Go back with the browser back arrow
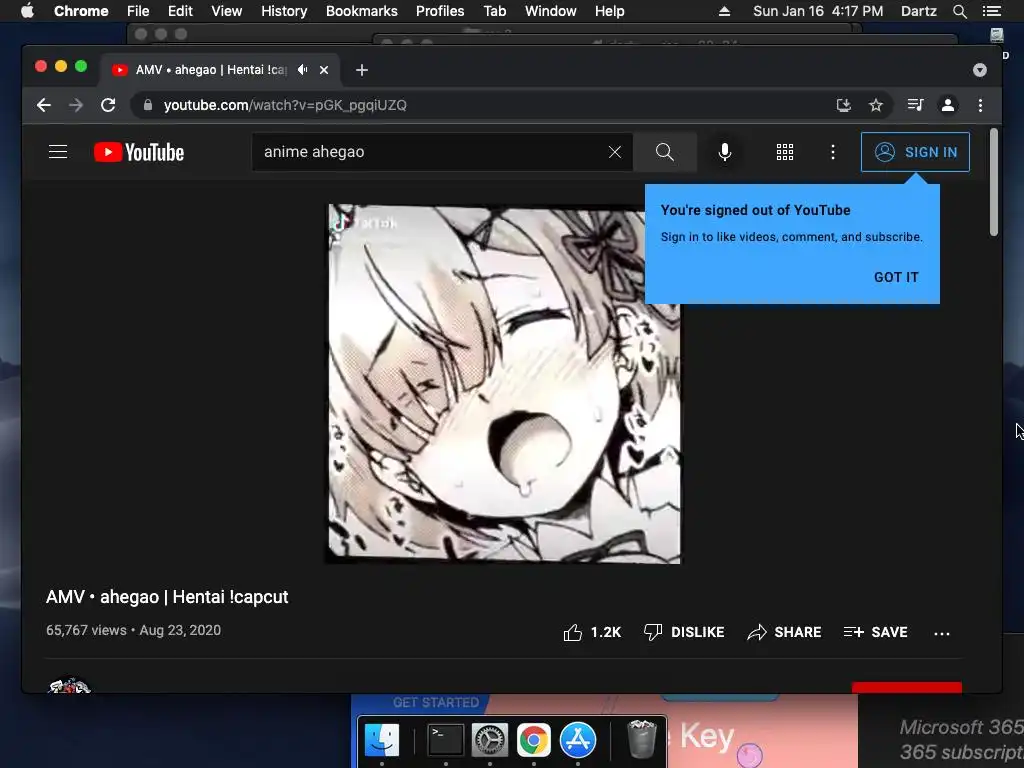This screenshot has width=1024, height=768. click(x=44, y=105)
